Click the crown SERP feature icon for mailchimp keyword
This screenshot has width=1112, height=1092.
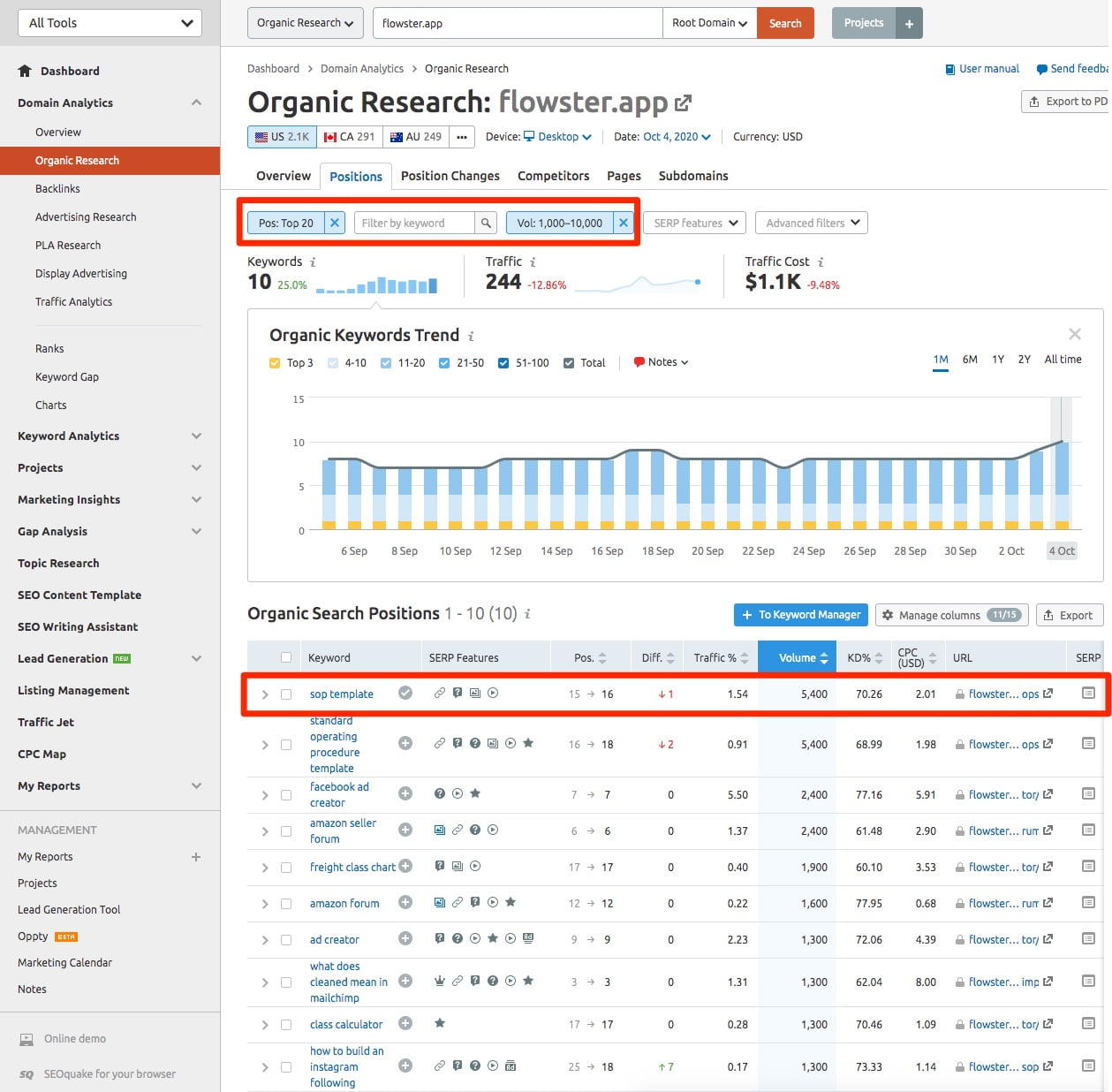(x=440, y=981)
